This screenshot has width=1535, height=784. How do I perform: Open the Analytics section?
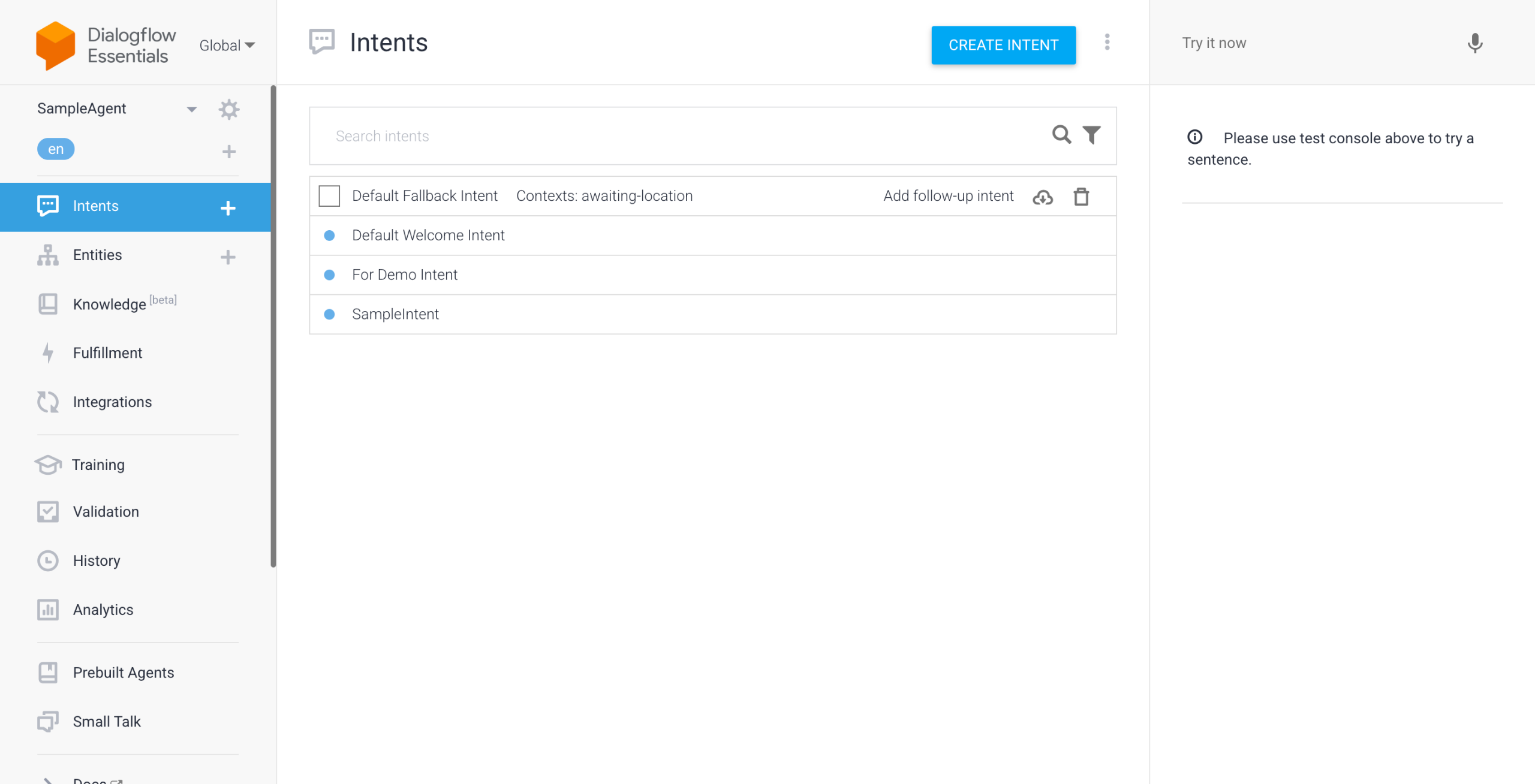click(103, 610)
